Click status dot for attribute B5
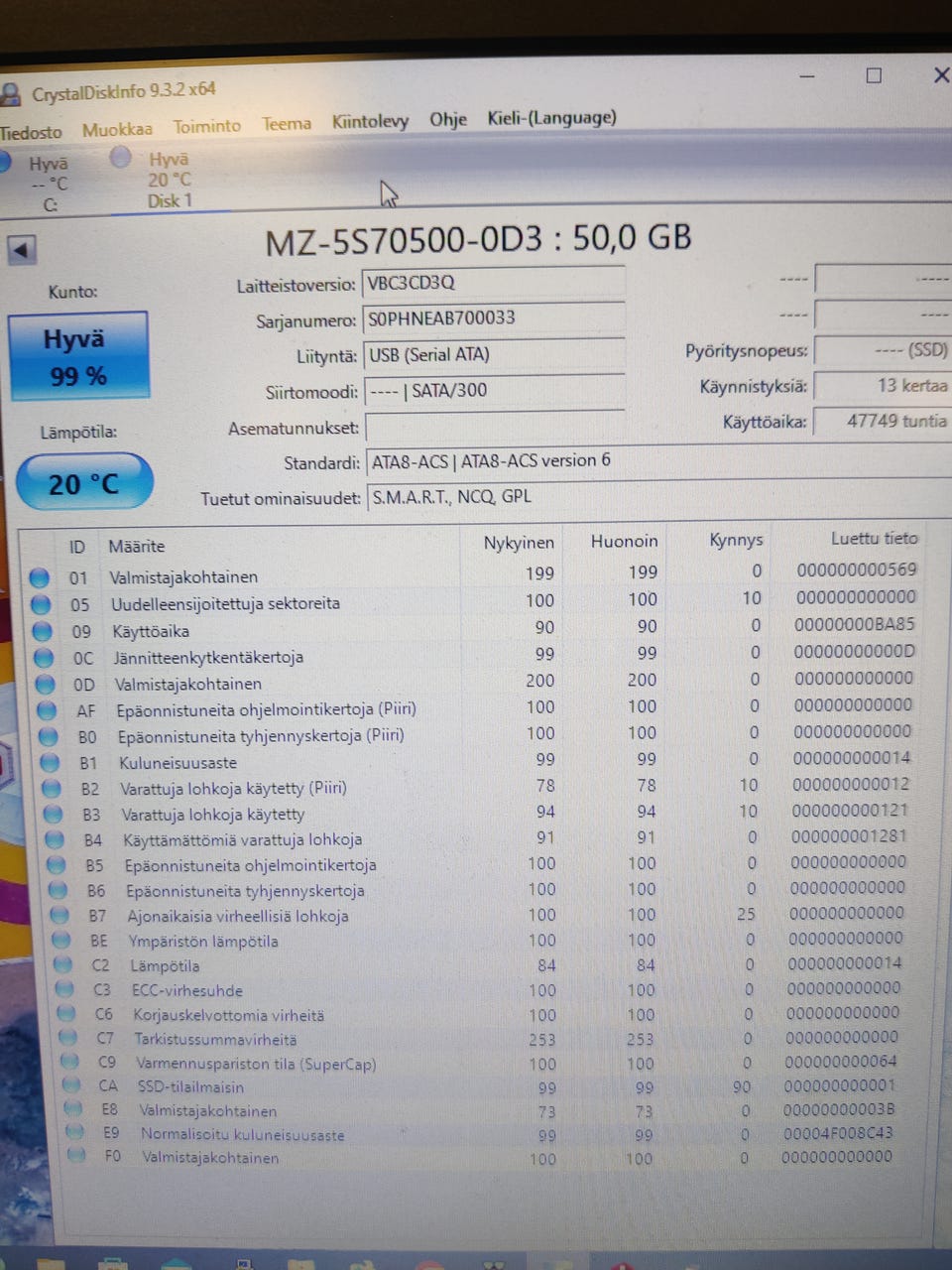This screenshot has height=1270, width=952. 57,865
